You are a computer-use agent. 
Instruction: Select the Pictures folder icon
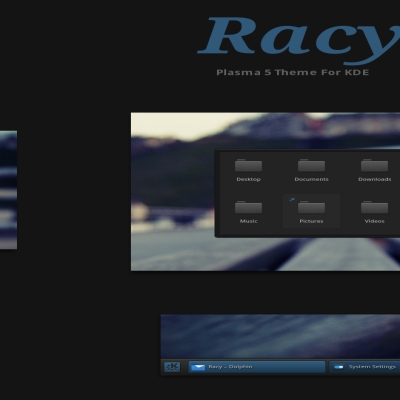pos(311,207)
